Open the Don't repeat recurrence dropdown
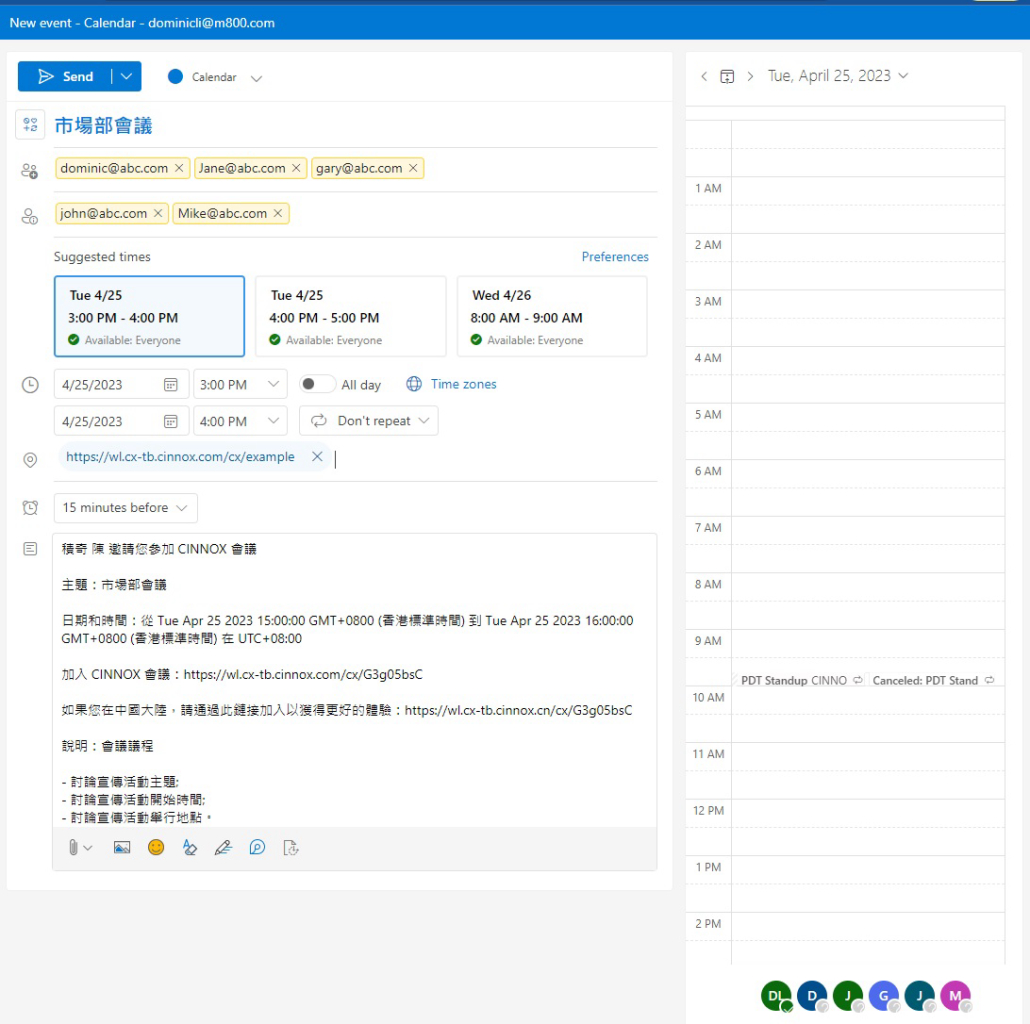This screenshot has width=1030, height=1024. point(369,421)
